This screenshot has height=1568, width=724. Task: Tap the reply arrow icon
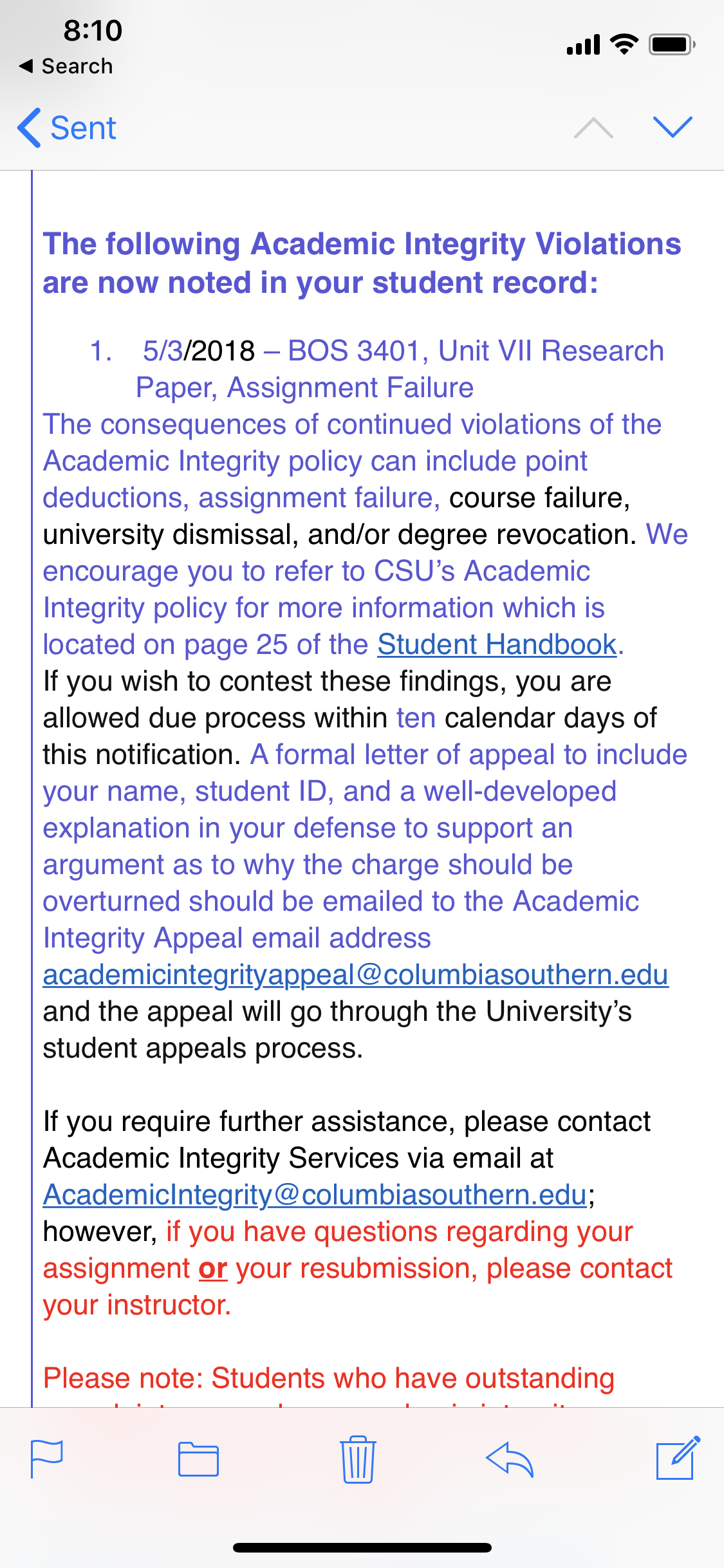pos(510,1459)
